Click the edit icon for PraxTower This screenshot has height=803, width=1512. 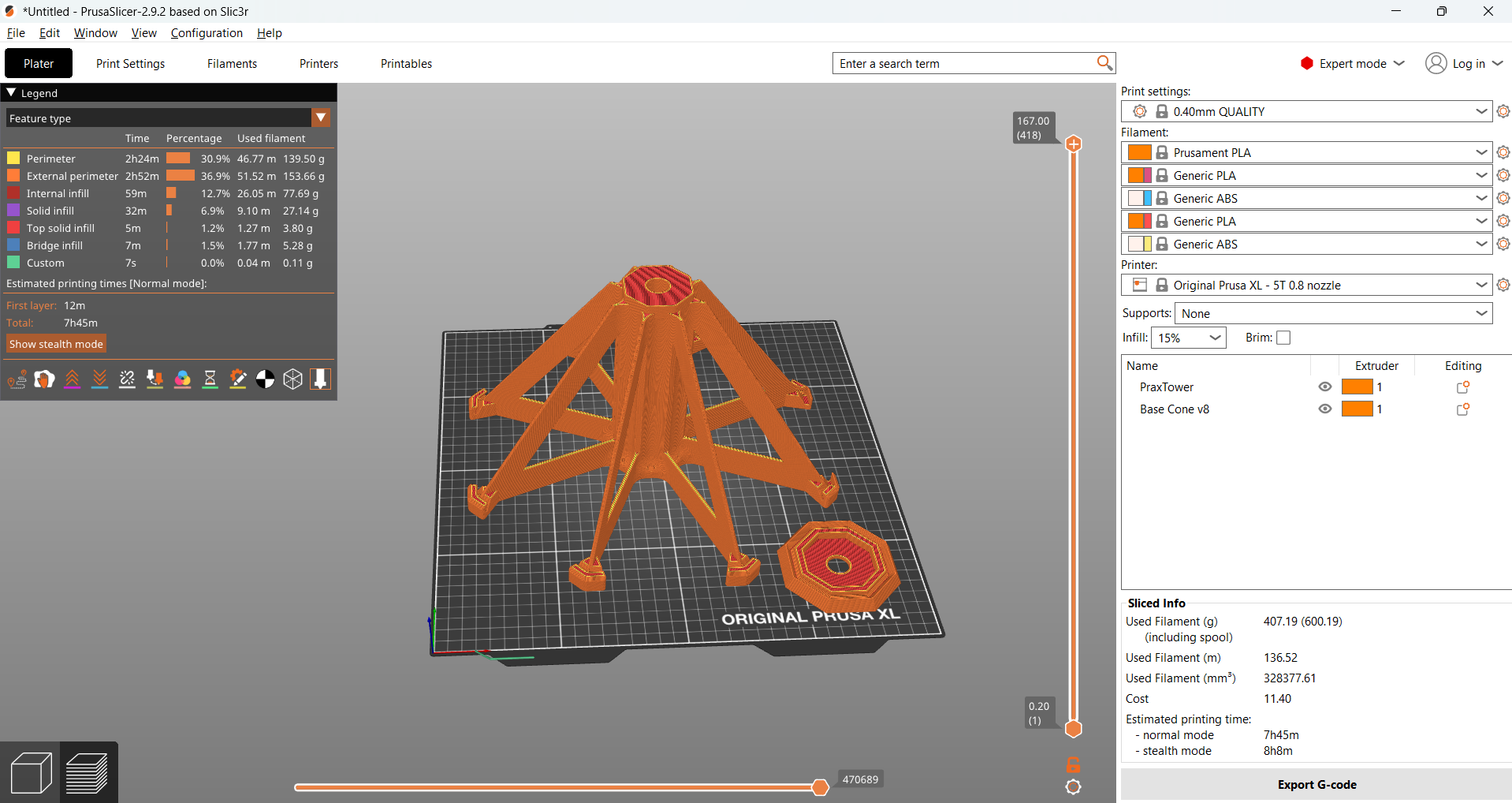pyautogui.click(x=1463, y=387)
